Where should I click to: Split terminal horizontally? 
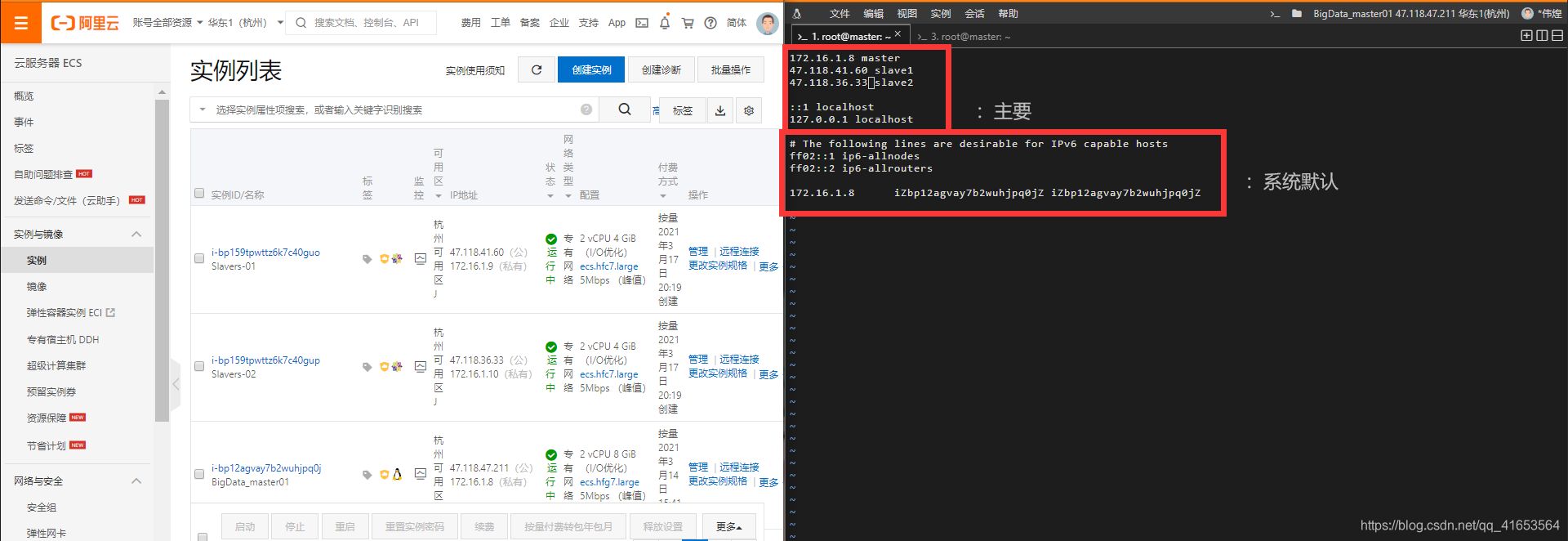click(1557, 36)
